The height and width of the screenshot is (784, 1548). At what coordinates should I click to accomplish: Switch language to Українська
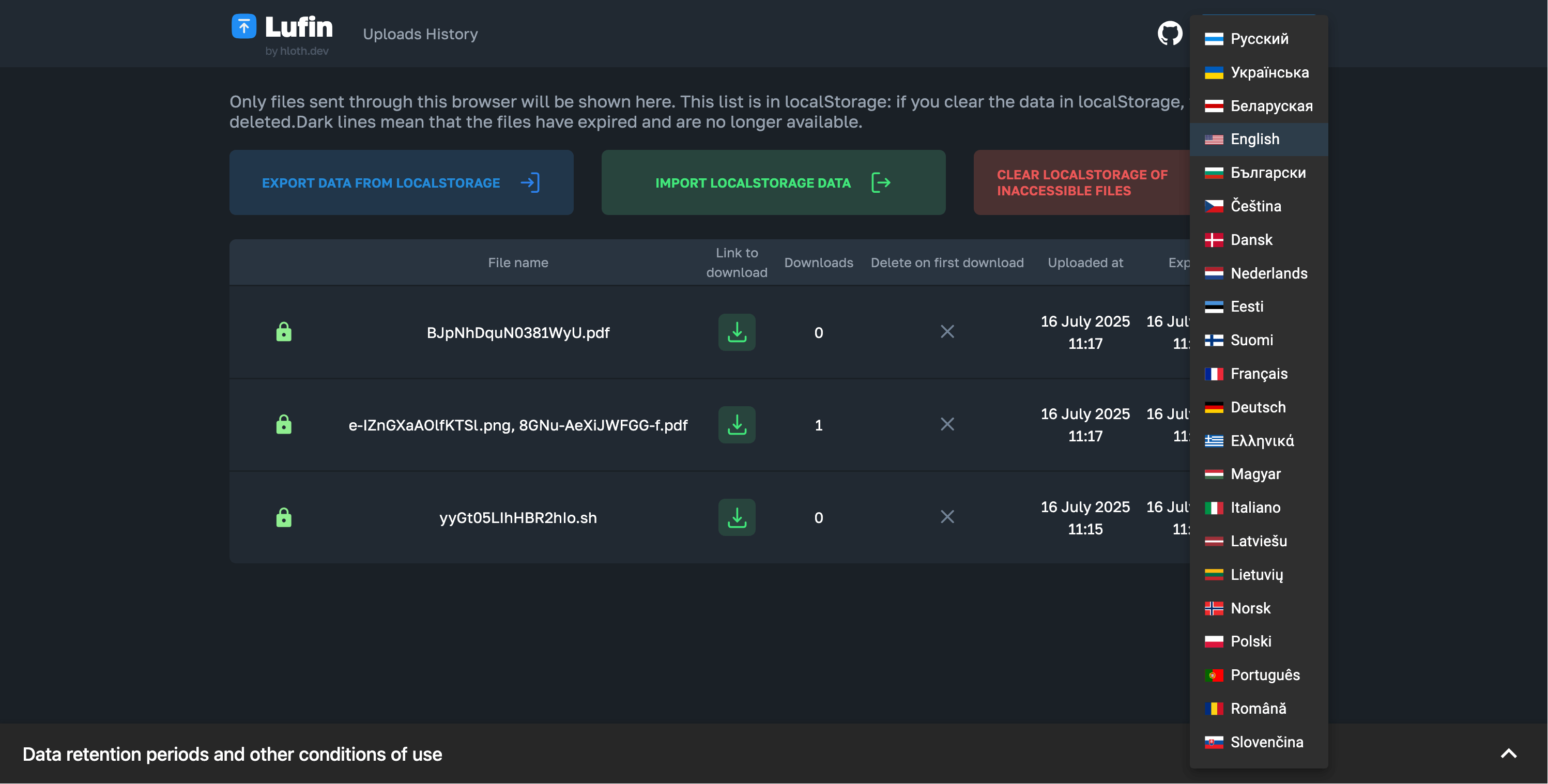coord(1268,73)
